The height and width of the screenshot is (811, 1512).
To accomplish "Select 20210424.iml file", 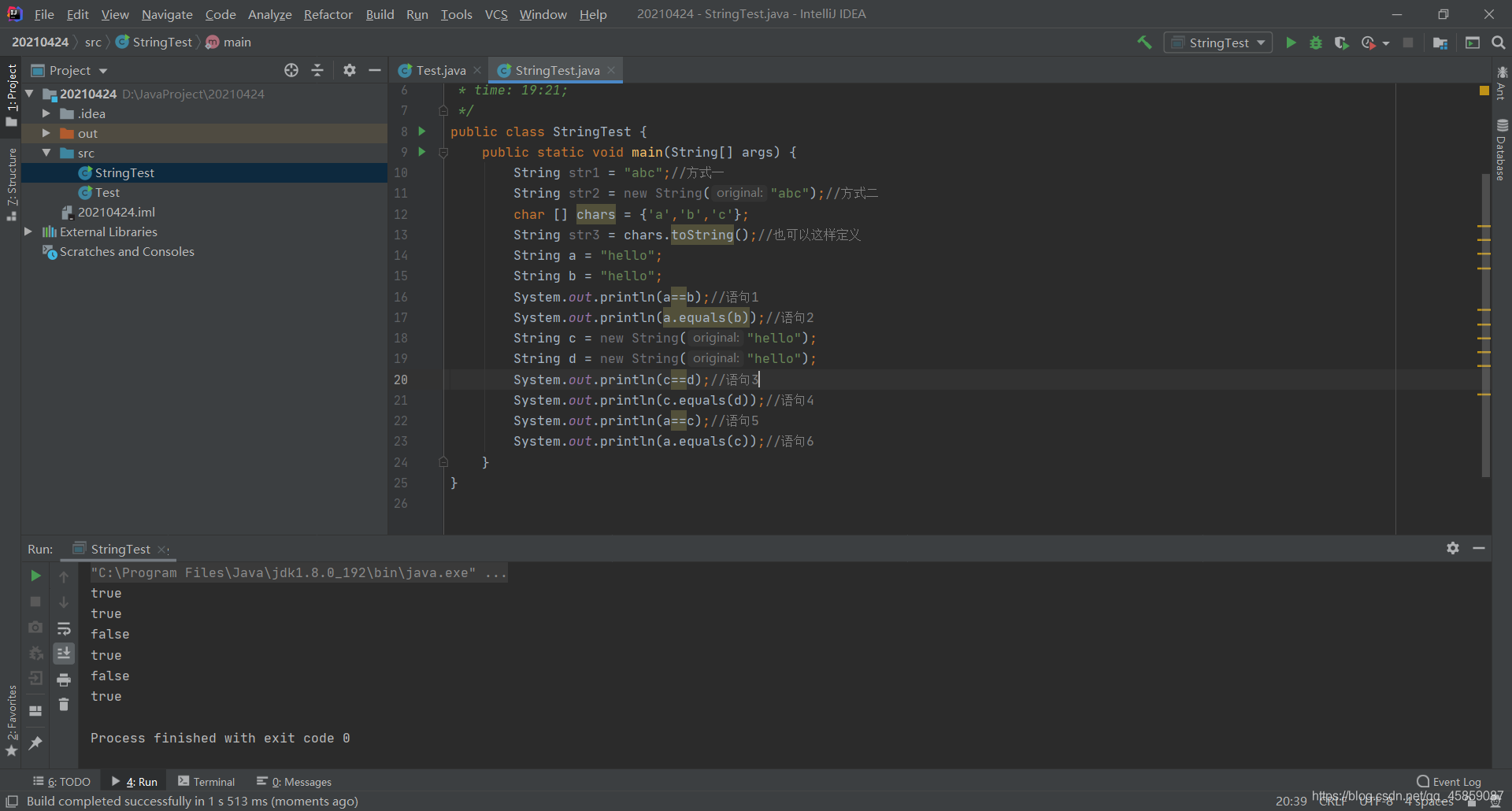I will pyautogui.click(x=116, y=212).
